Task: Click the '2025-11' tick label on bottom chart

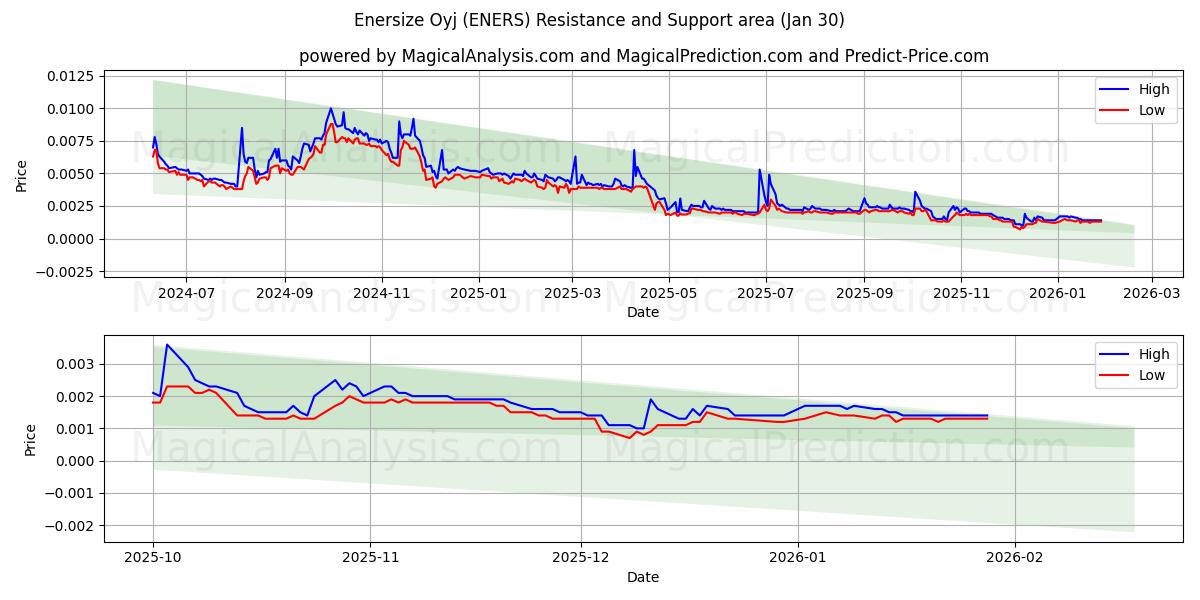Action: (370, 559)
